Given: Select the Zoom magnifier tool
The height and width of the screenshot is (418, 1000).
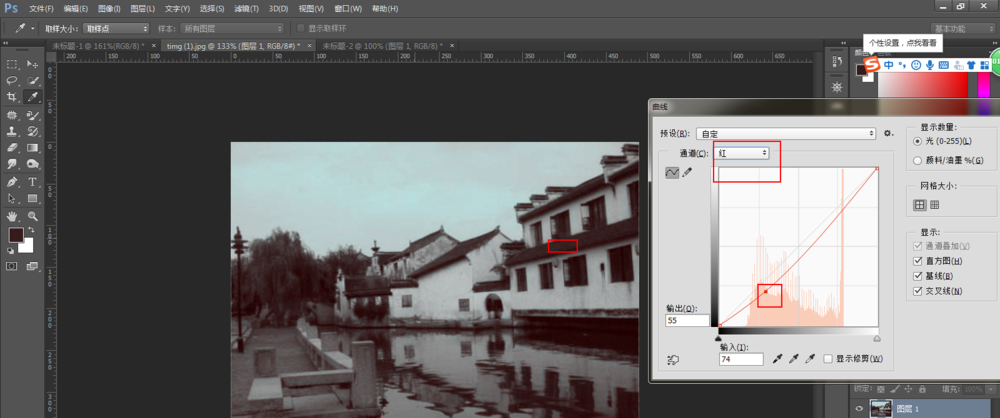Looking at the screenshot, I should [32, 215].
